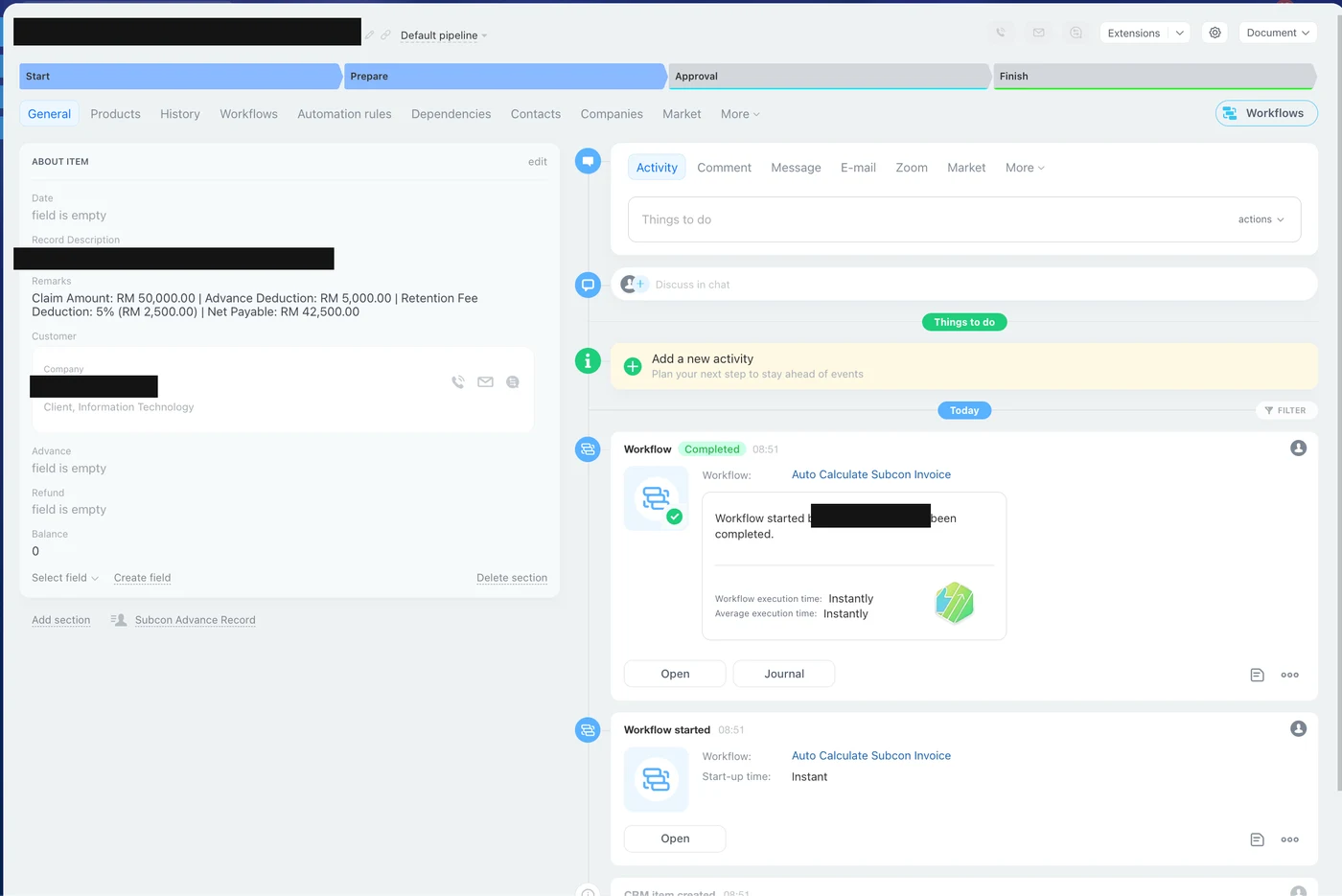
Task: Open the Extensions dropdown arrow
Action: pos(1180,33)
